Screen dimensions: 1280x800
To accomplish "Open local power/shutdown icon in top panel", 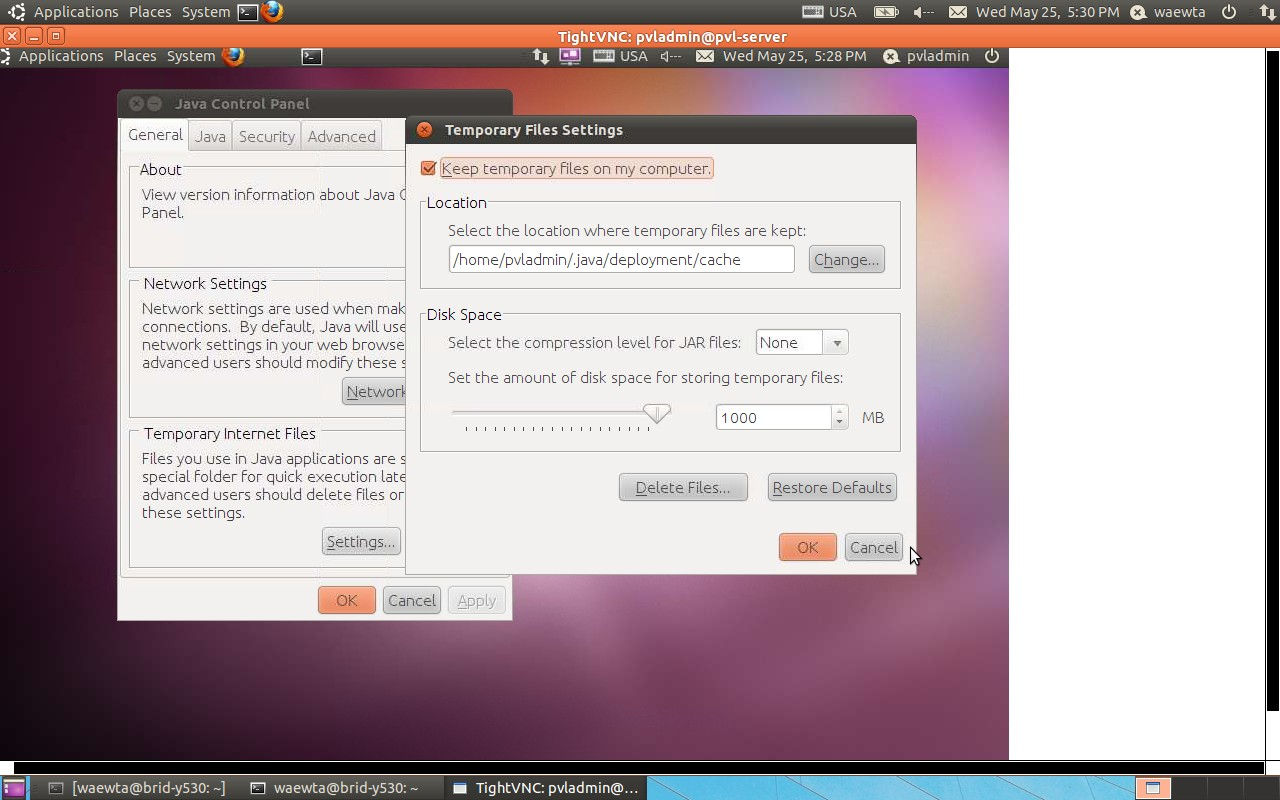I will click(x=1229, y=12).
